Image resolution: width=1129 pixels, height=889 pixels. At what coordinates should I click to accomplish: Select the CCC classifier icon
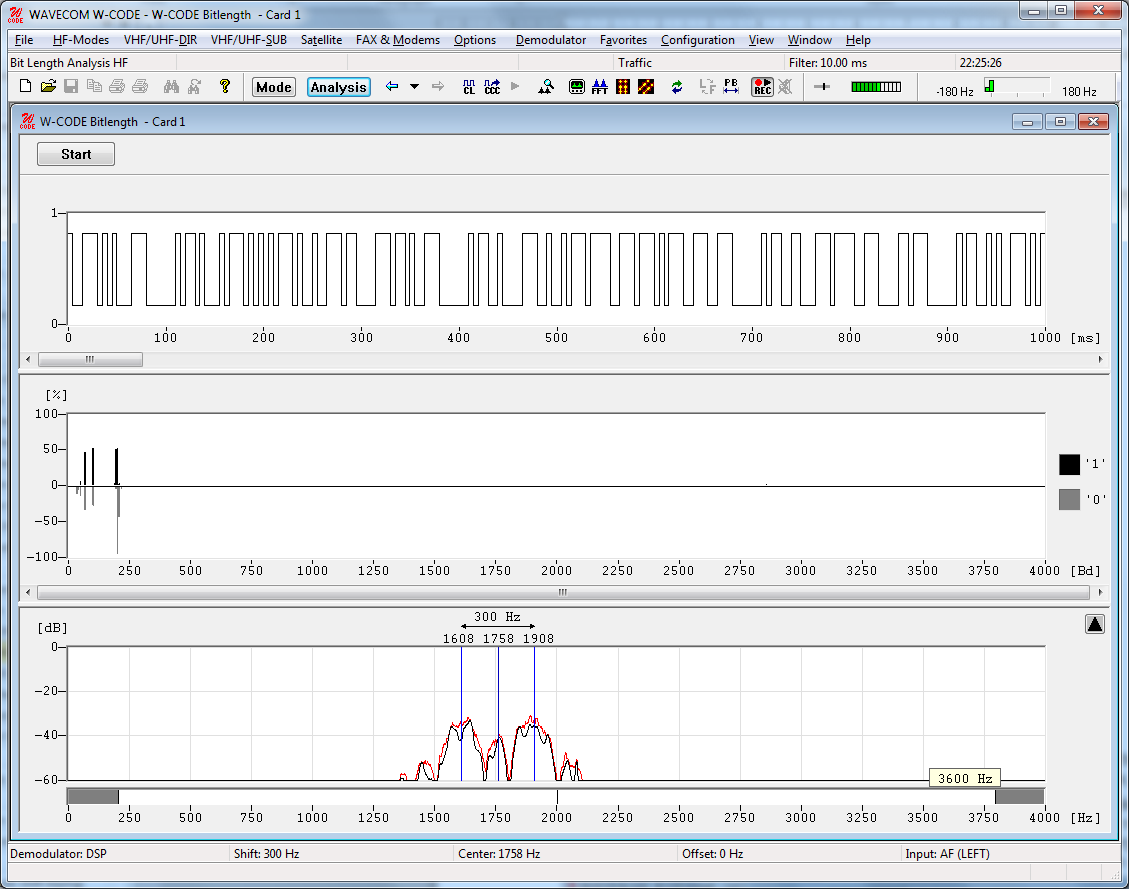492,87
